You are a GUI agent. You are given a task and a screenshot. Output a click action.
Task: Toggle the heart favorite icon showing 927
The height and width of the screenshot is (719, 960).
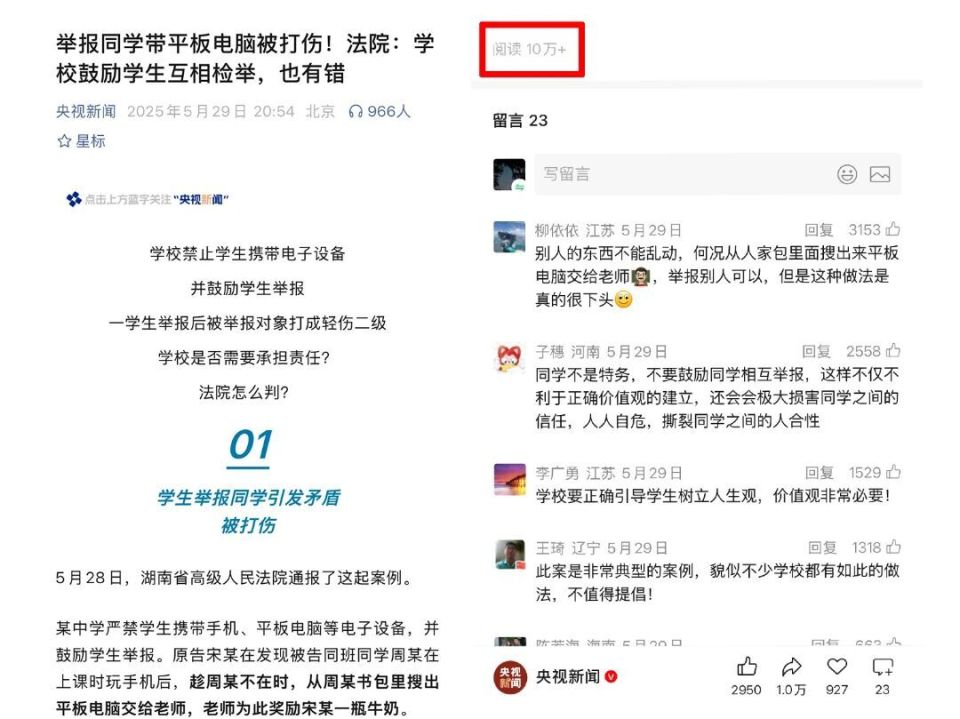click(837, 666)
